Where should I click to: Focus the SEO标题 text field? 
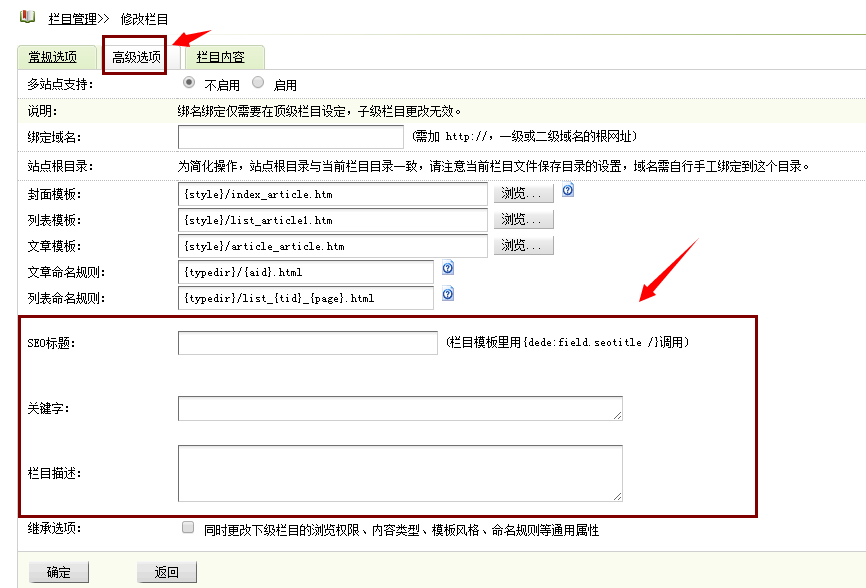click(x=307, y=343)
